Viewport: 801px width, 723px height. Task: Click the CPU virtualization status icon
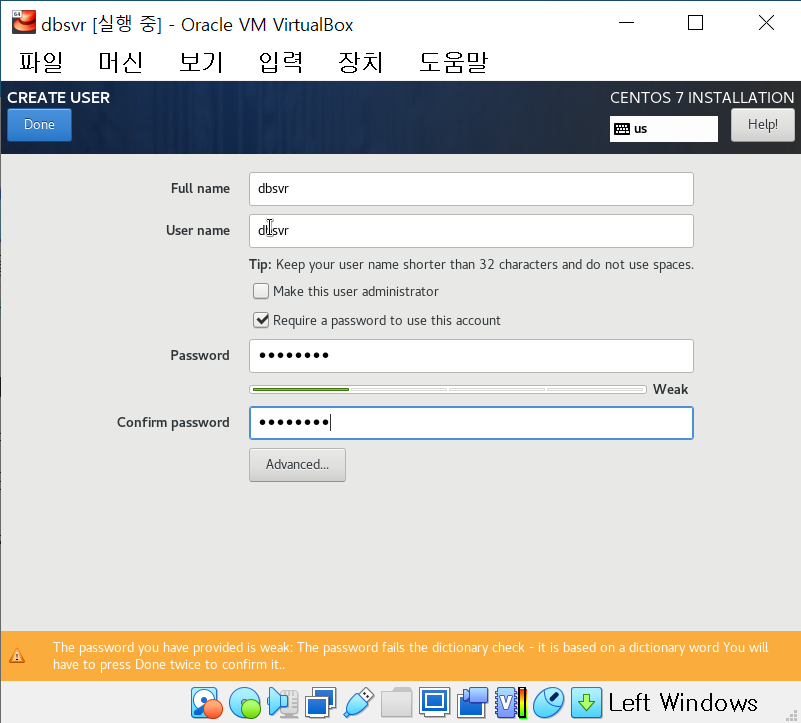pos(510,703)
